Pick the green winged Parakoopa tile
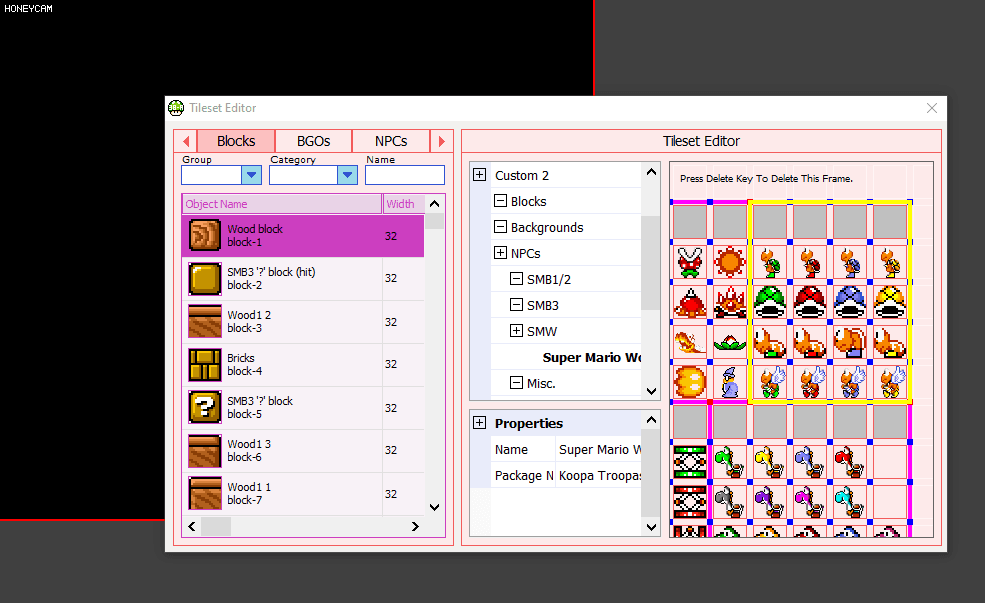This screenshot has height=603, width=985. (x=770, y=383)
